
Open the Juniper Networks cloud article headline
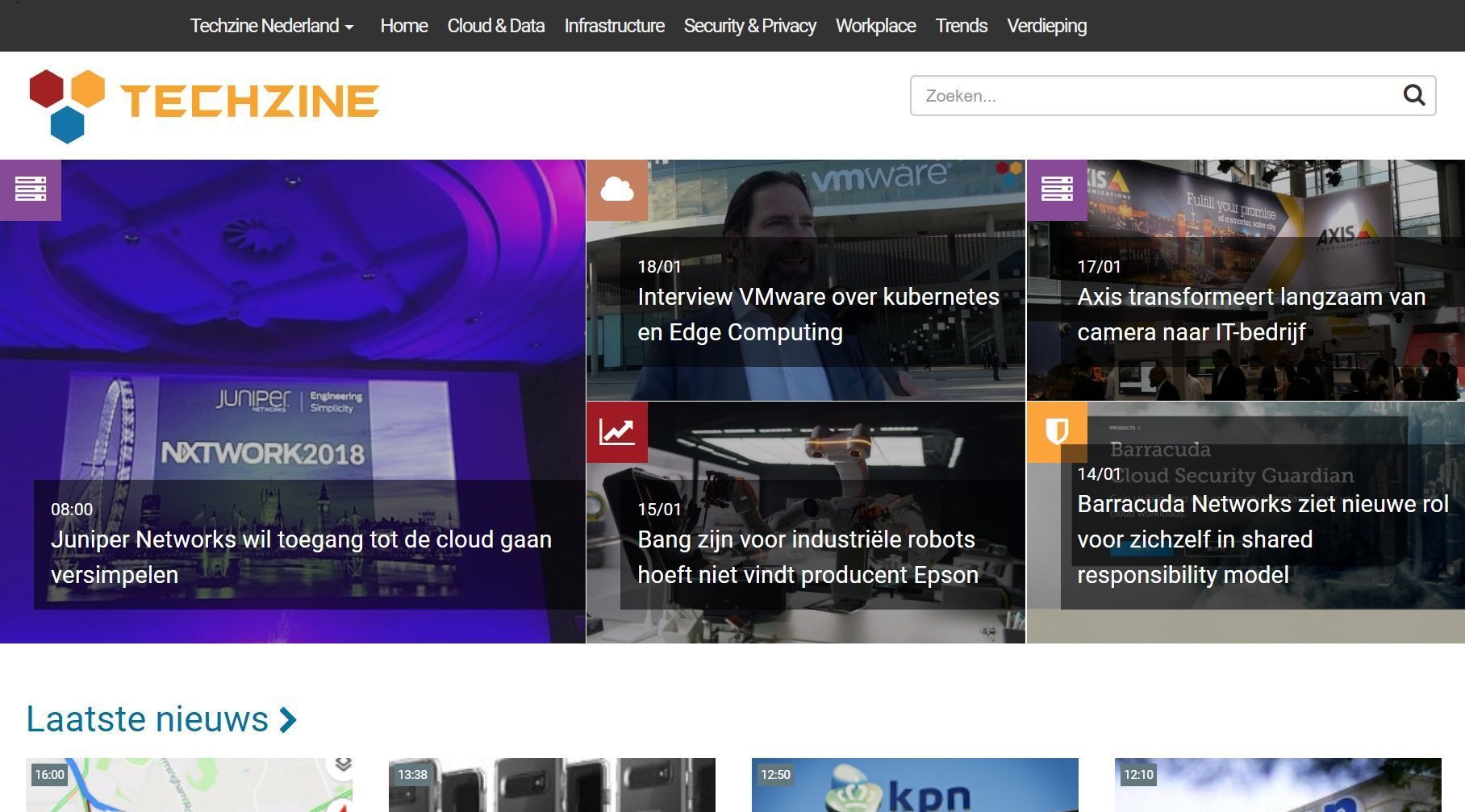[x=302, y=557]
